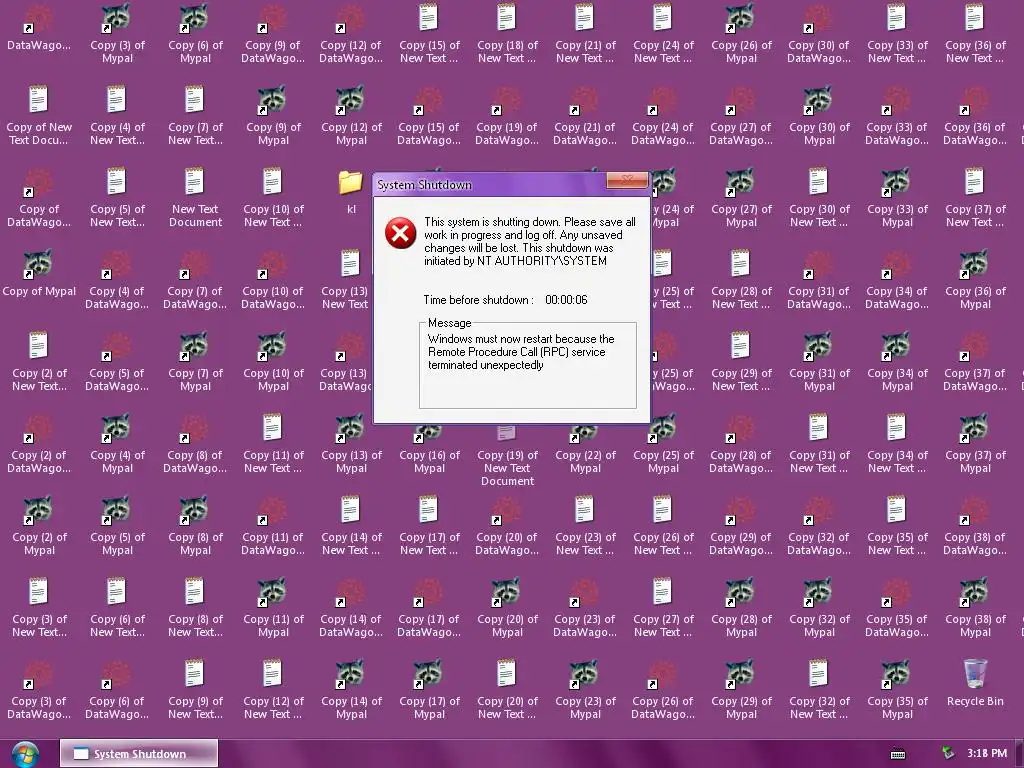The height and width of the screenshot is (768, 1024).
Task: Select 'Copy (27) of New Text' file
Action: coord(663,607)
